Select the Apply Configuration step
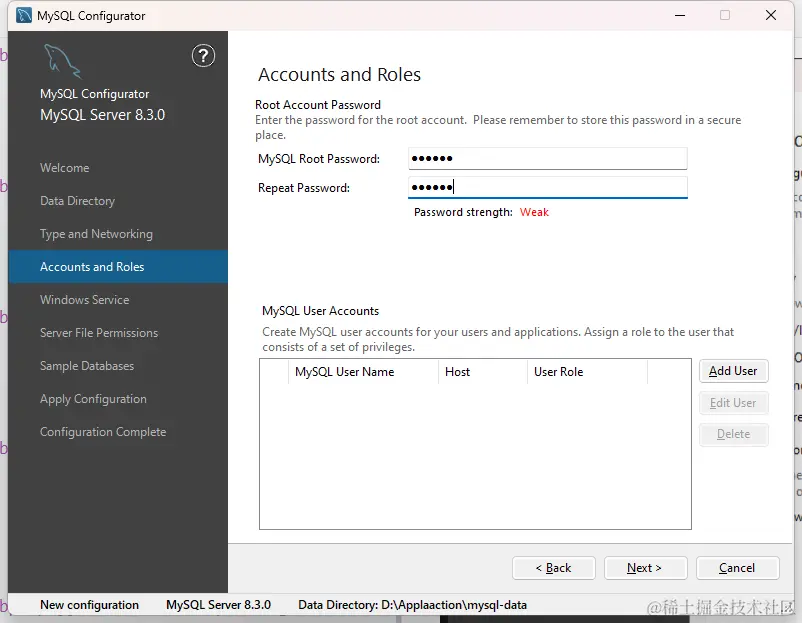 click(x=93, y=399)
